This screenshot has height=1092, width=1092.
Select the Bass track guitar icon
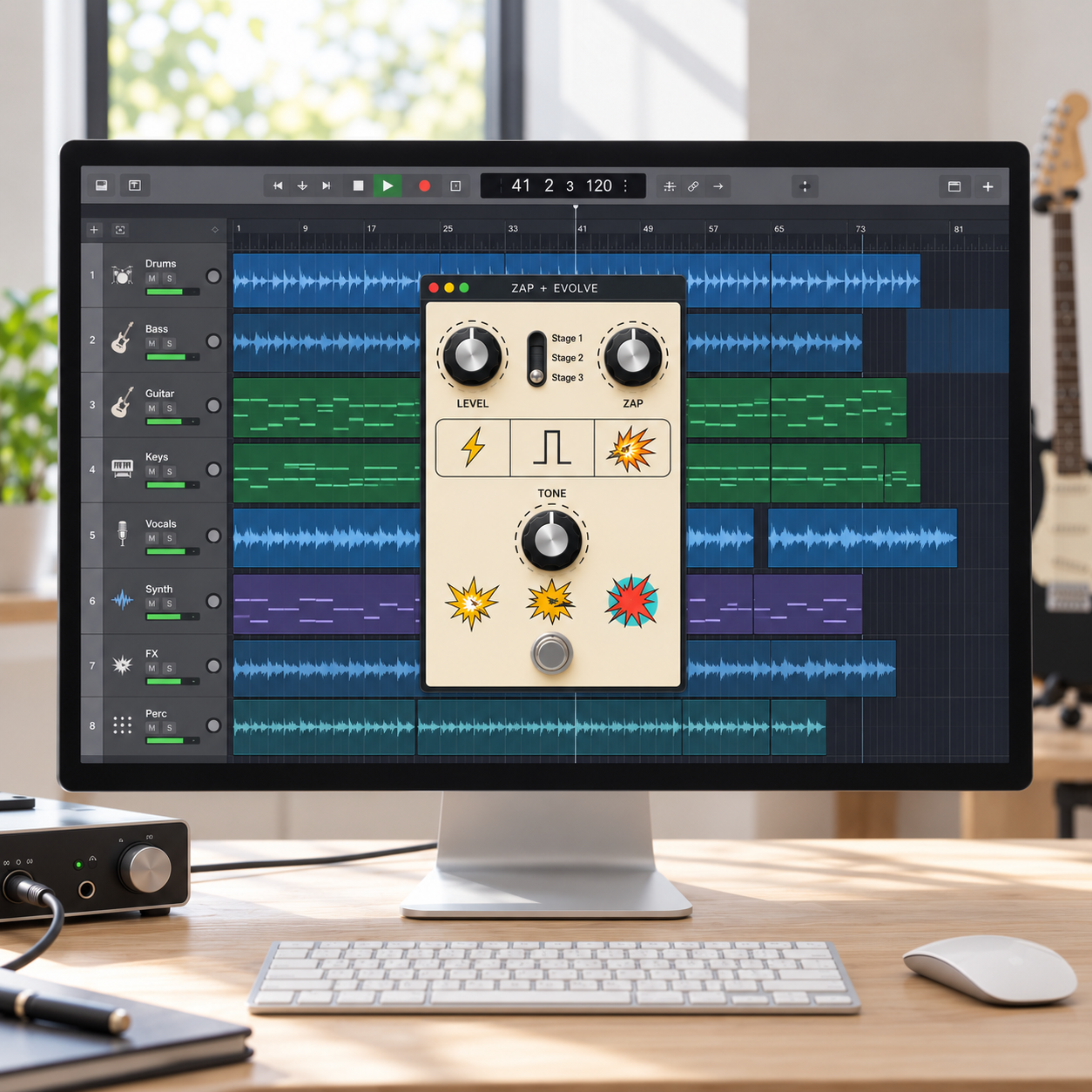pyautogui.click(x=122, y=339)
